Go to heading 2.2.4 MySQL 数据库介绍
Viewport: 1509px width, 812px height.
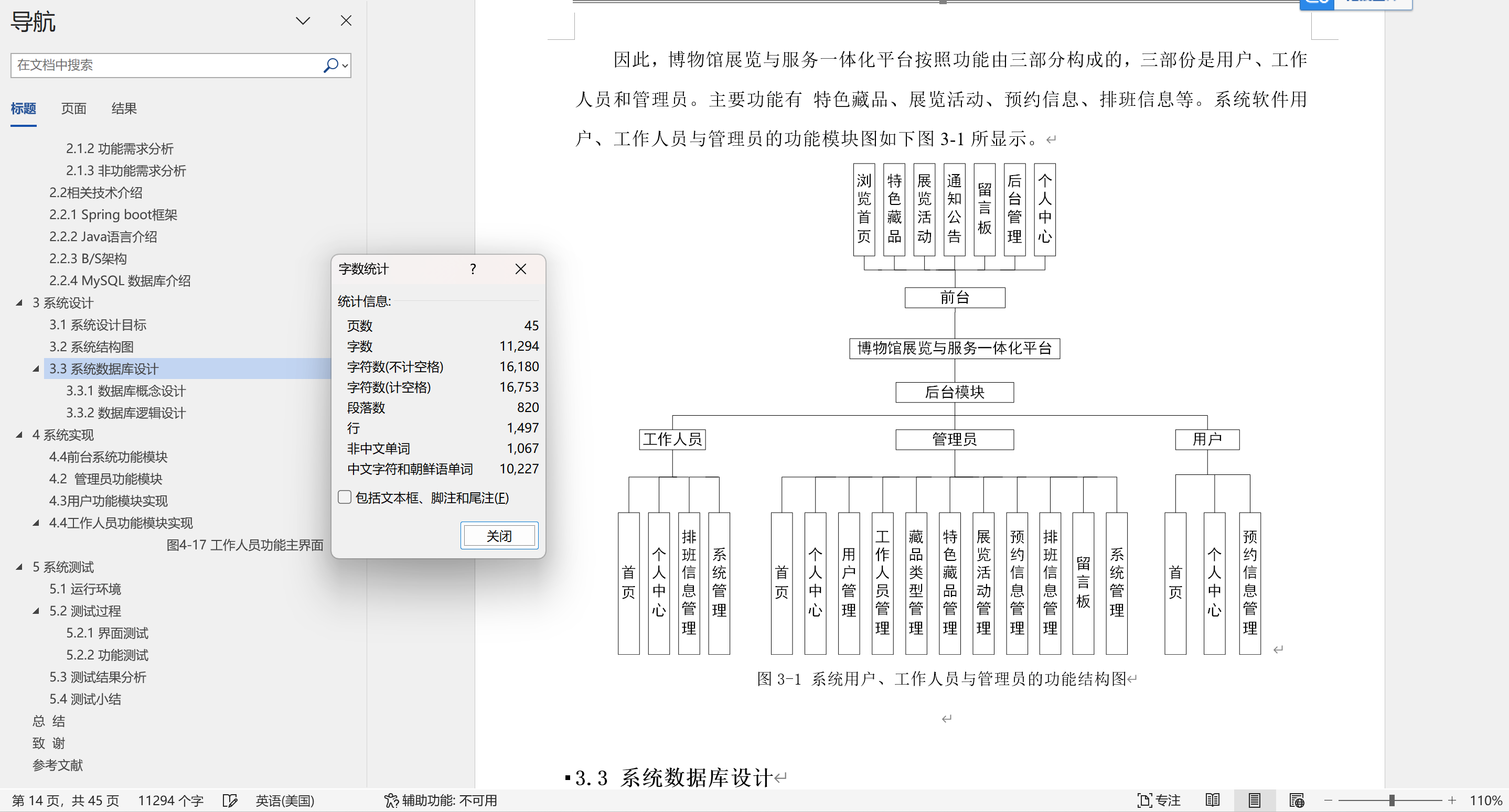click(x=120, y=281)
